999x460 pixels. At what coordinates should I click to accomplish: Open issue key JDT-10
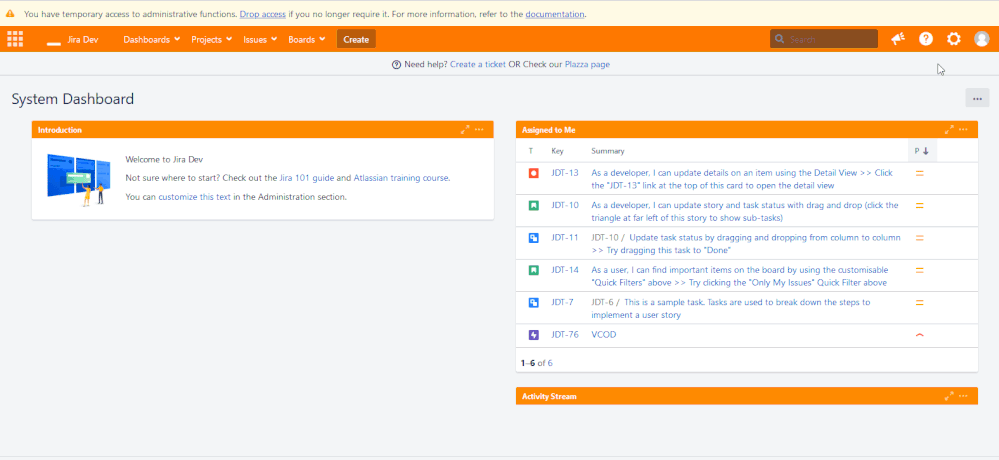(565, 205)
